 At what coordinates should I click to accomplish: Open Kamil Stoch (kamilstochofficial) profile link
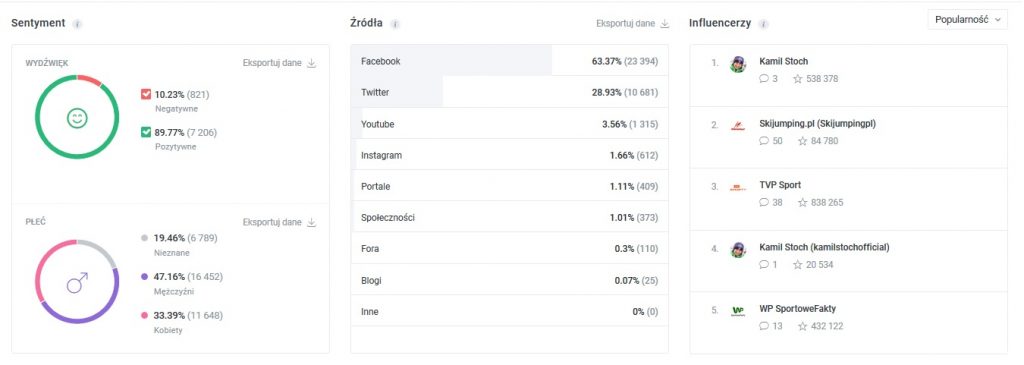(824, 247)
